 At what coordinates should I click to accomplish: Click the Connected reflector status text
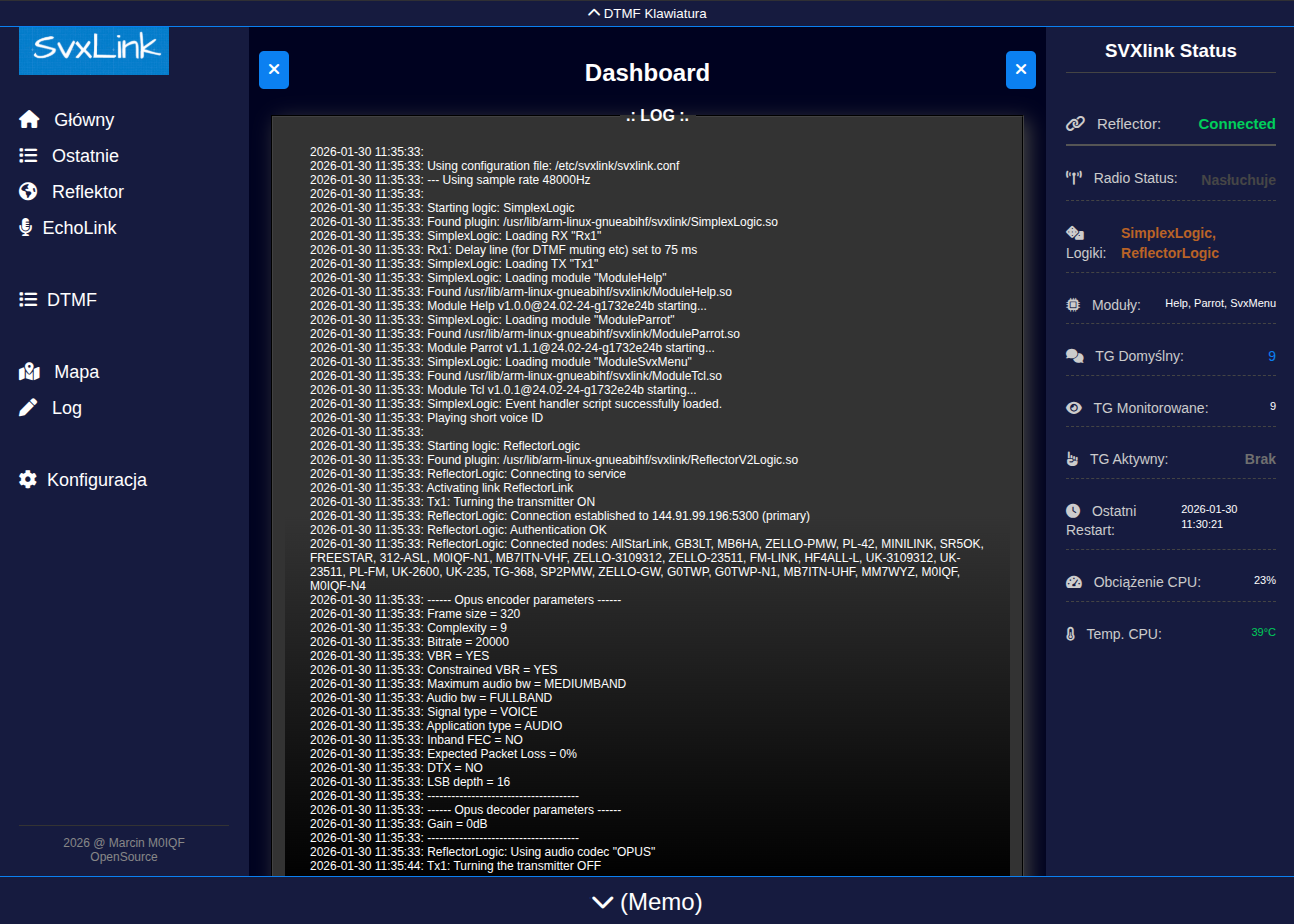tap(1236, 124)
